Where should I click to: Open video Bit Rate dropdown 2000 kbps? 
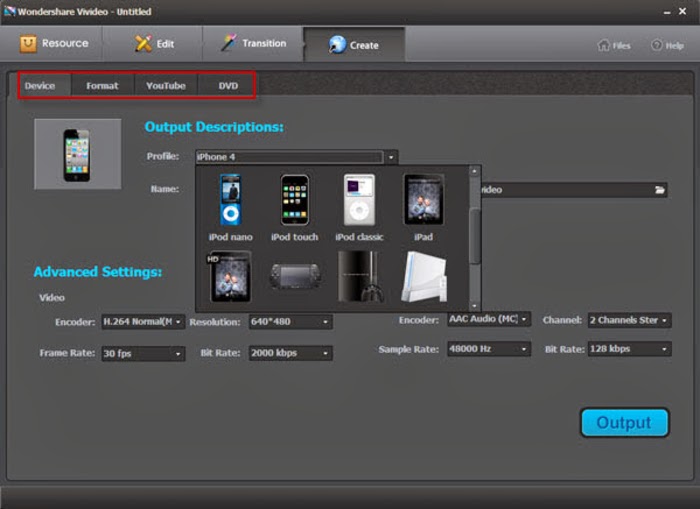click(x=291, y=353)
